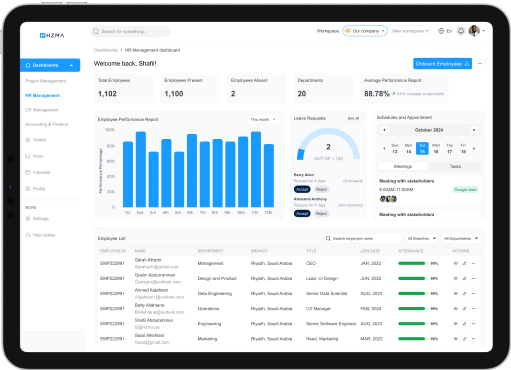Go to previous month before October 2024
This screenshot has height=370, width=511.
tap(384, 130)
